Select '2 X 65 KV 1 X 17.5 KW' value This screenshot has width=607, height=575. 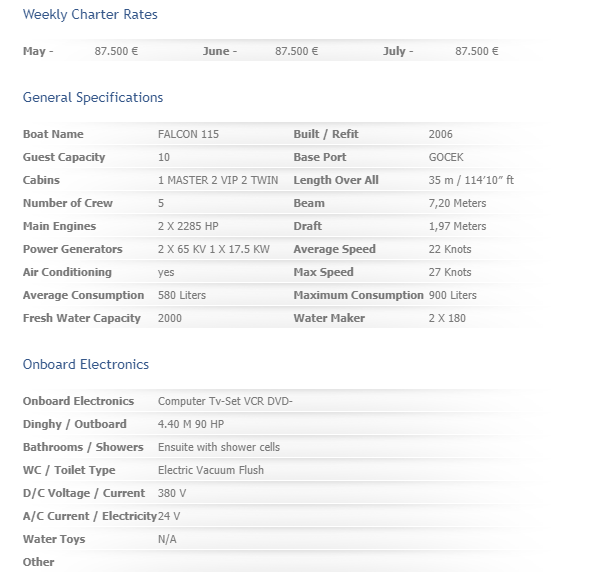click(x=214, y=249)
